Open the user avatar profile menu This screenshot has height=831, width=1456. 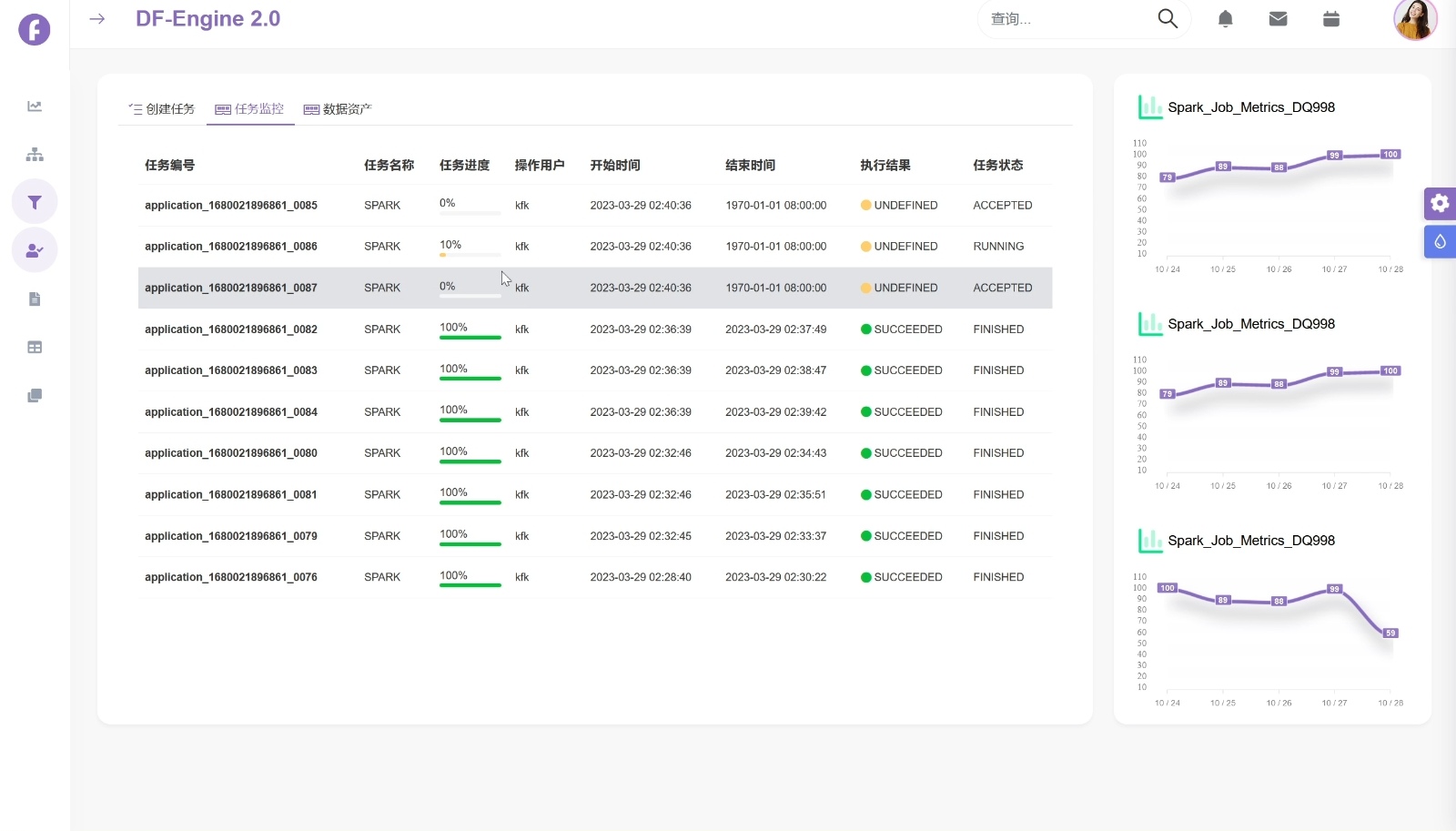pos(1414,19)
